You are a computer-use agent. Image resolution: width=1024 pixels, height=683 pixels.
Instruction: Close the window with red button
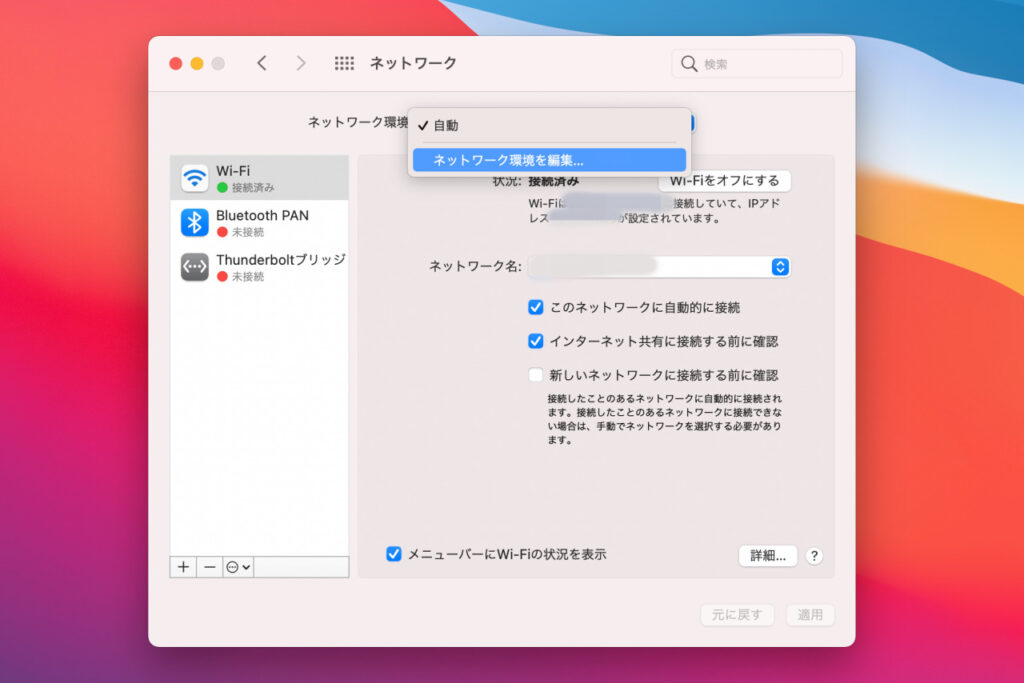[x=176, y=63]
